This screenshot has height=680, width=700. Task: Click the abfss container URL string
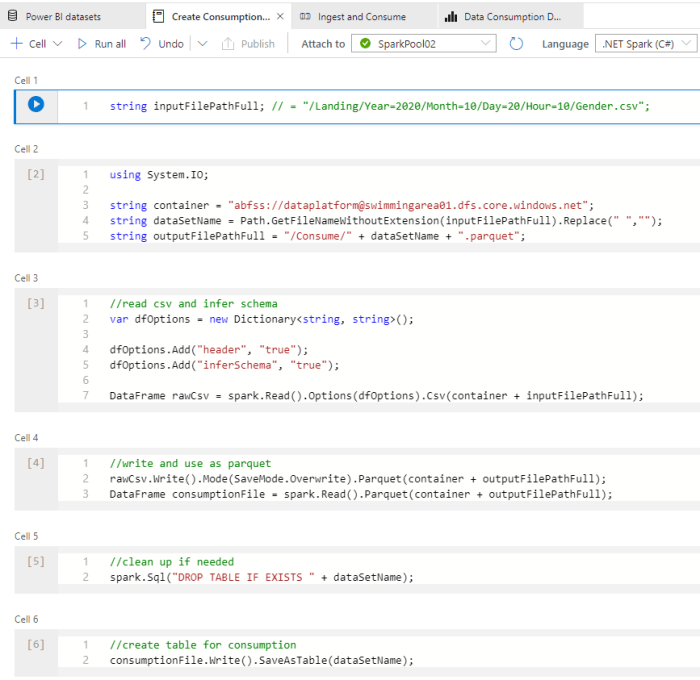[x=408, y=205]
